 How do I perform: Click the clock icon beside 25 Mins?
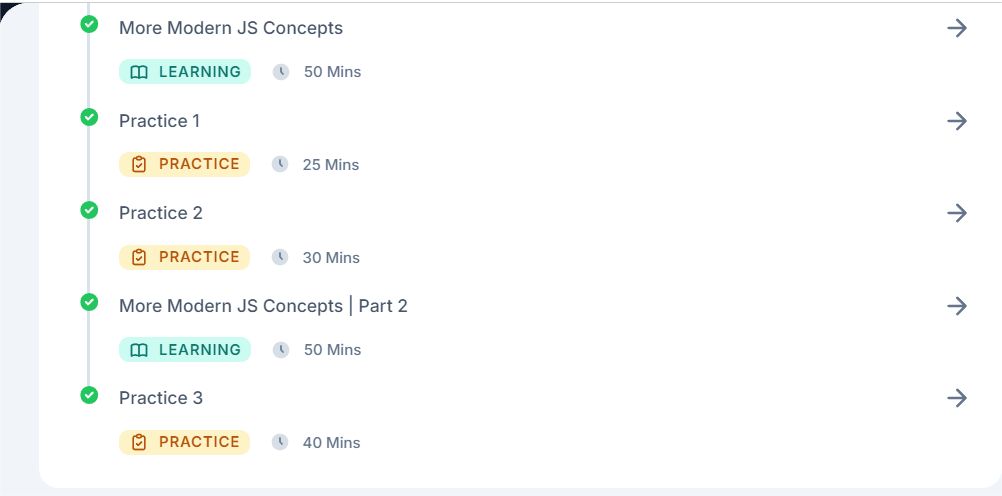(280, 164)
